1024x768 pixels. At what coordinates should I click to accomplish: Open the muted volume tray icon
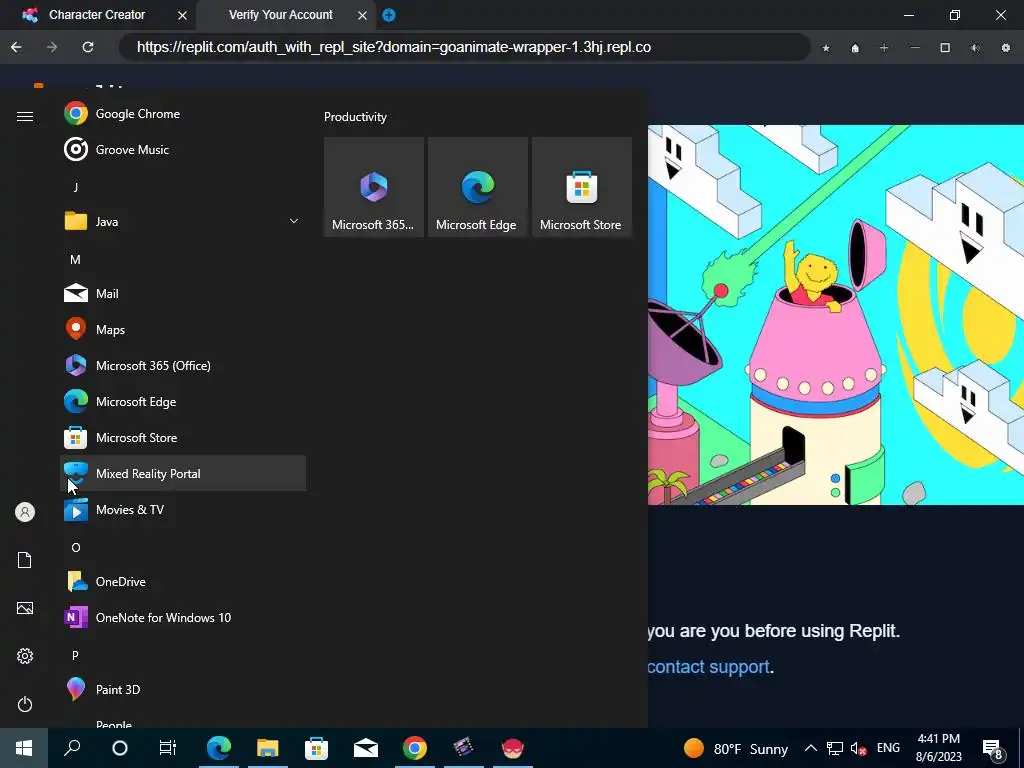(x=858, y=748)
